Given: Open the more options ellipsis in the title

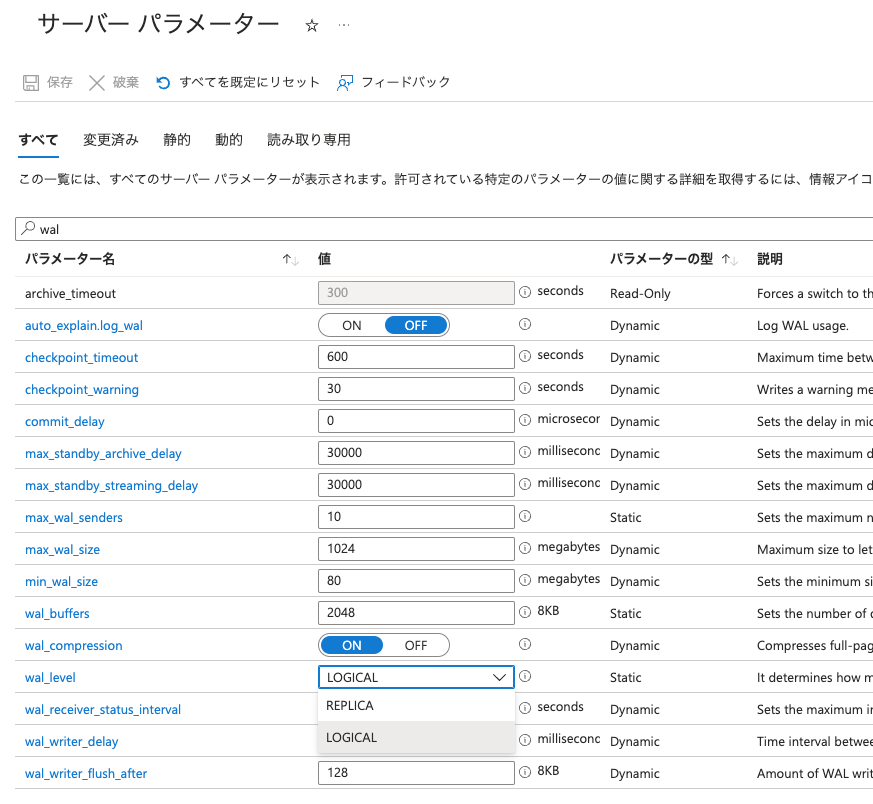Looking at the screenshot, I should pos(344,25).
